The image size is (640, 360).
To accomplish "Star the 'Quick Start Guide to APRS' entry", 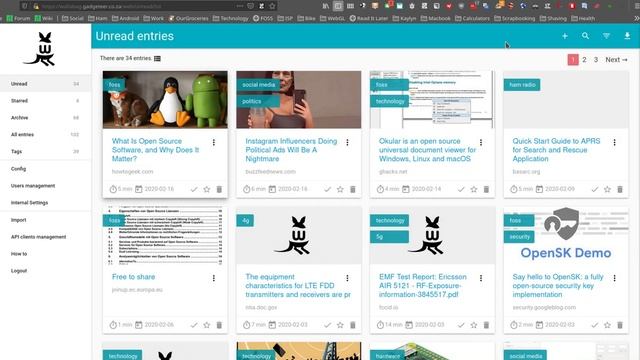I will click(x=607, y=189).
